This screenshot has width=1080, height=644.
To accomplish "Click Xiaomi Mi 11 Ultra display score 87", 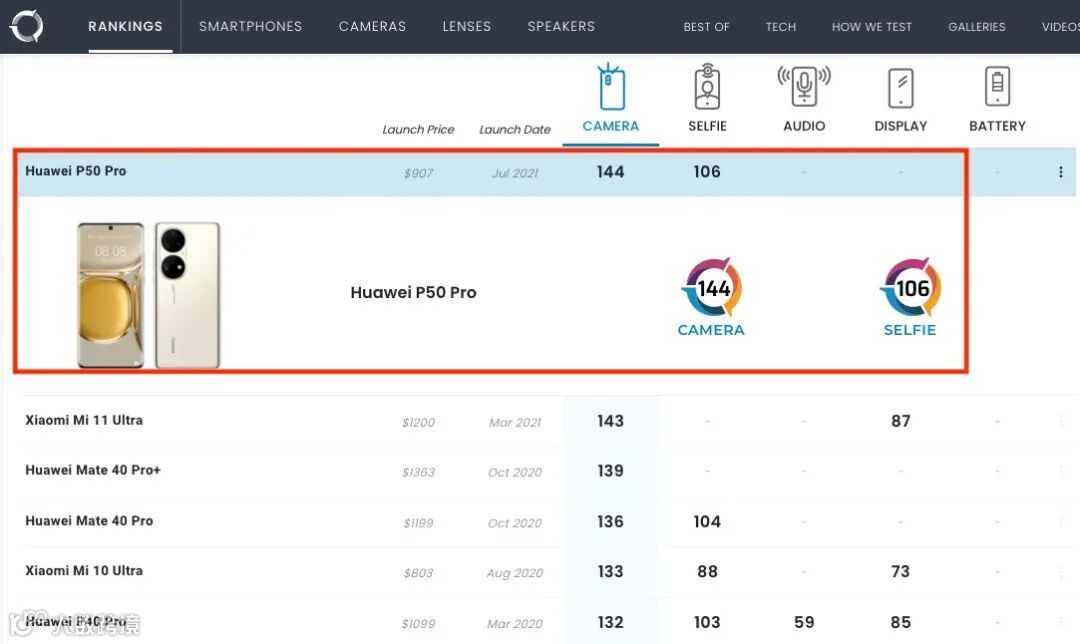I will coord(901,421).
